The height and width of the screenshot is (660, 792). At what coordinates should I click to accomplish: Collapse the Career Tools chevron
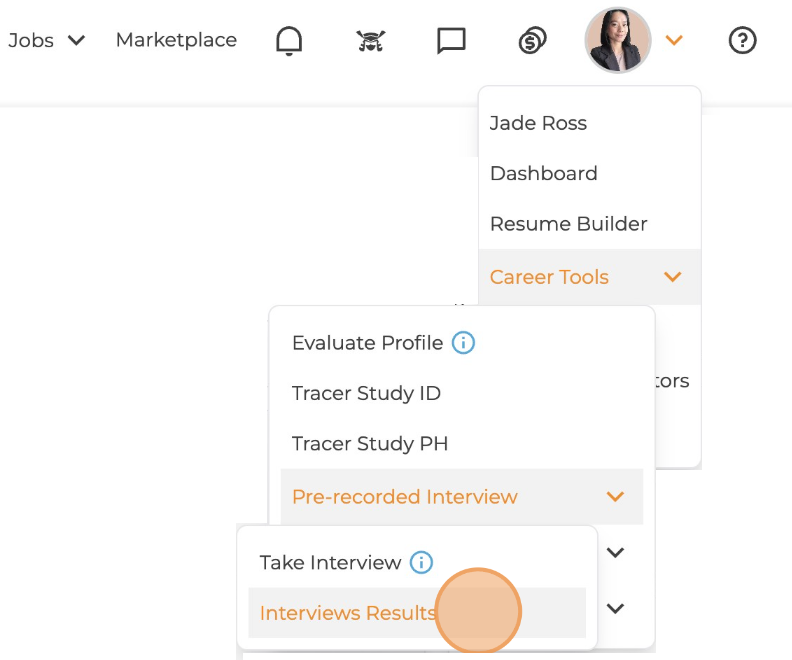pyautogui.click(x=672, y=277)
